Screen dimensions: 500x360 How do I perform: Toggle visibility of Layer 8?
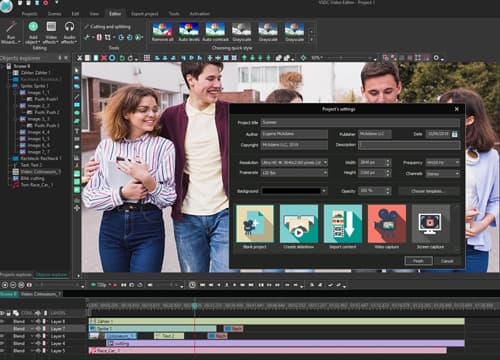2,322
